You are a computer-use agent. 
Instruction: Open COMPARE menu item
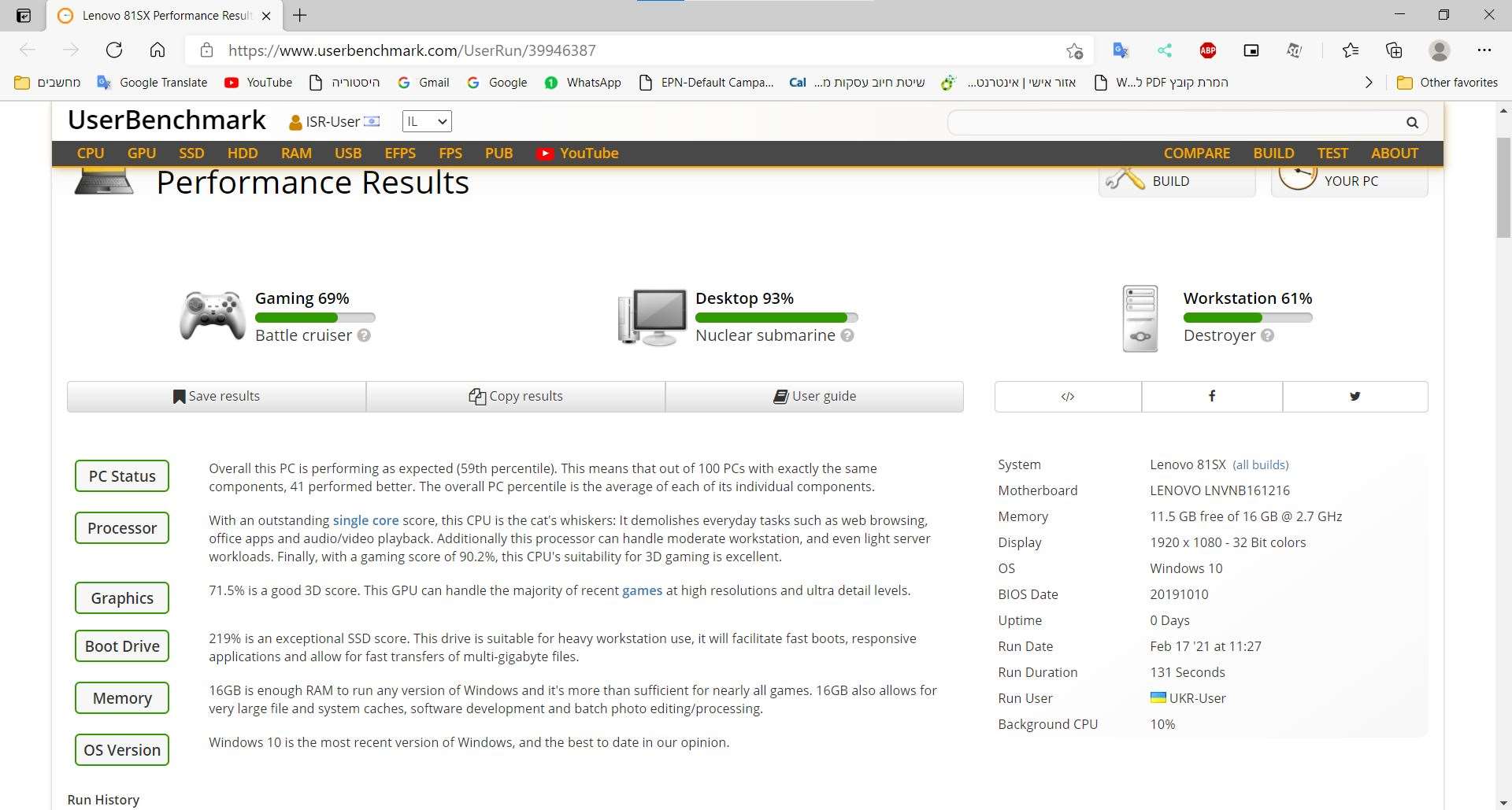click(1196, 153)
